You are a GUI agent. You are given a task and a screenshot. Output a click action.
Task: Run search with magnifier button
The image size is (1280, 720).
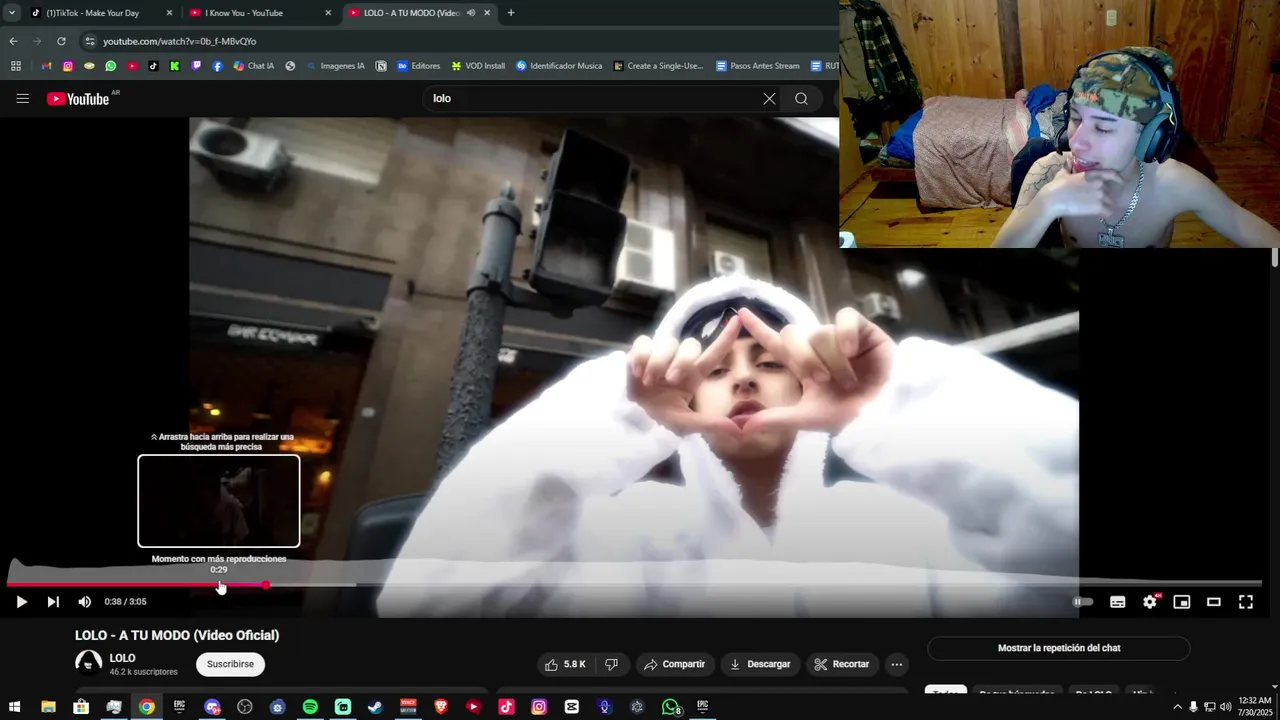(x=801, y=98)
